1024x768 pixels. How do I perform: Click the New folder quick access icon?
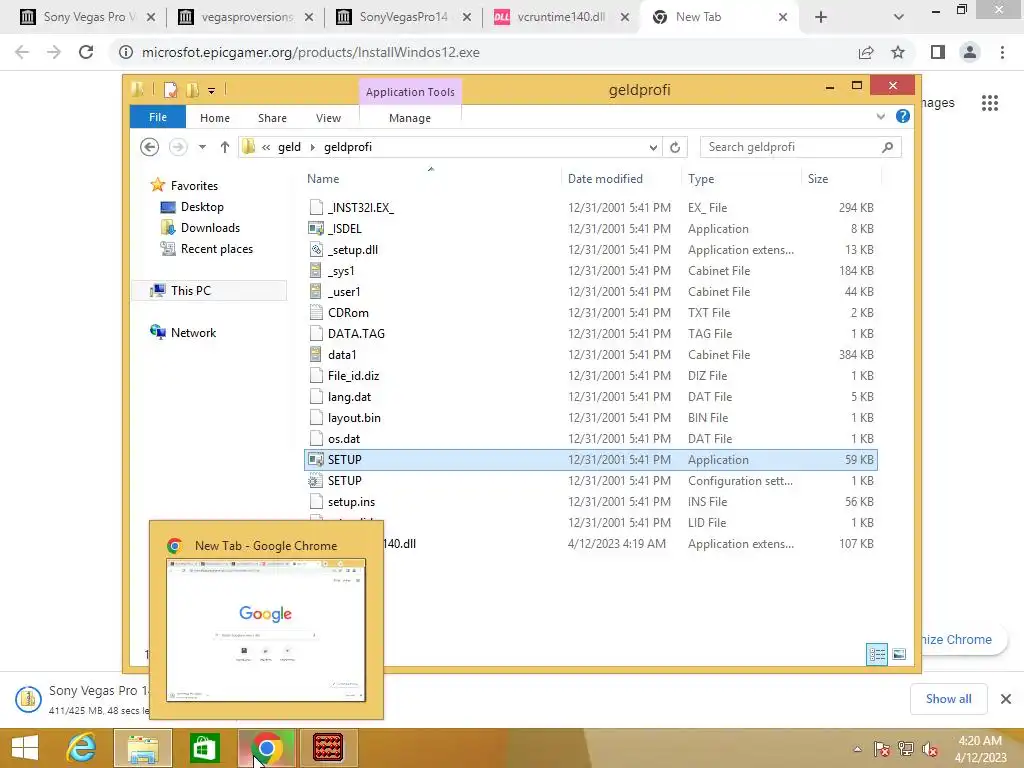pyautogui.click(x=192, y=90)
